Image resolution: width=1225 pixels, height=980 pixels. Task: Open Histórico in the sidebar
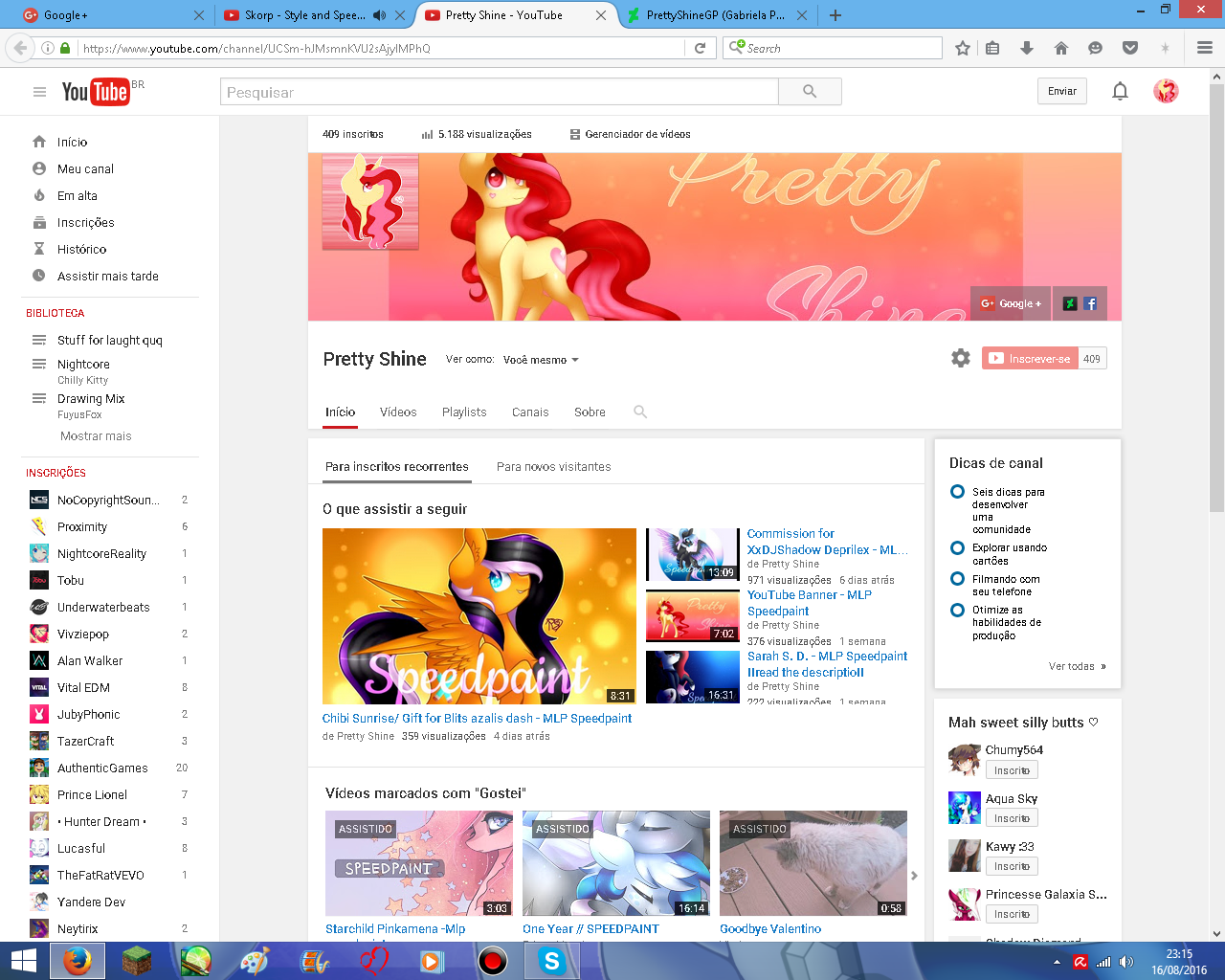pos(81,249)
